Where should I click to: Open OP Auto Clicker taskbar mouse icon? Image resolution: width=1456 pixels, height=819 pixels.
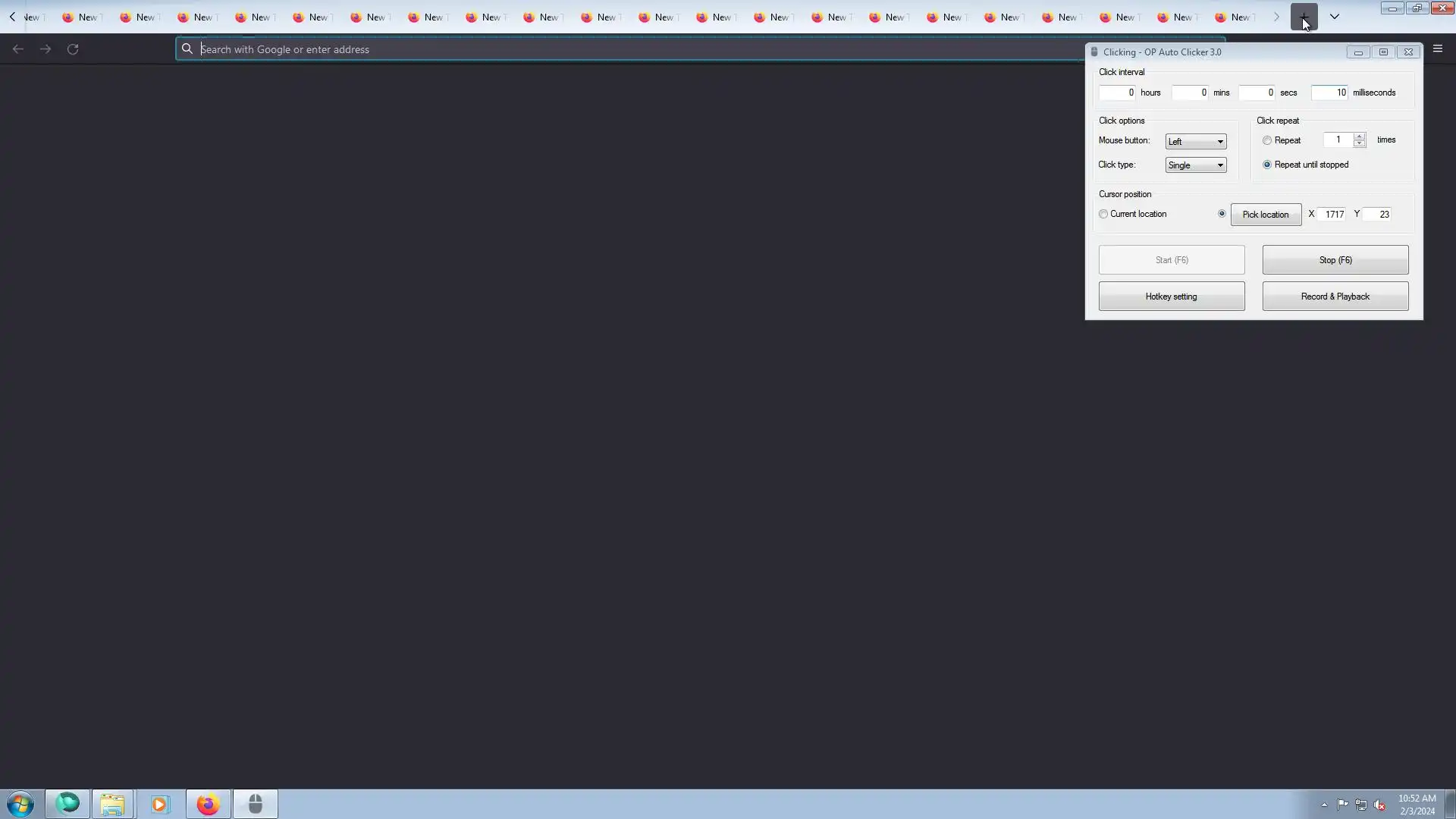256,804
